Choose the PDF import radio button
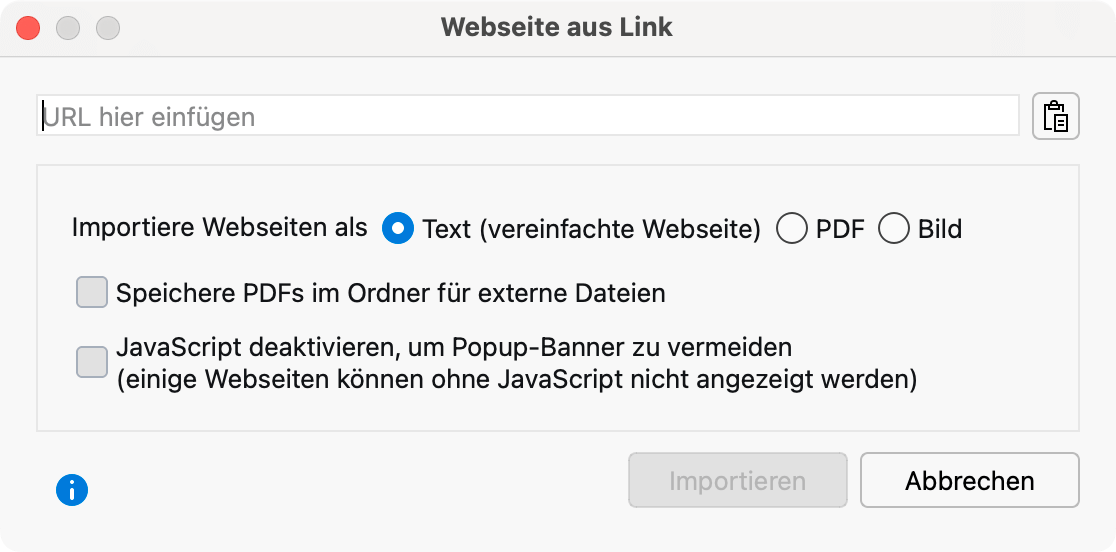Image resolution: width=1116 pixels, height=552 pixels. click(792, 229)
